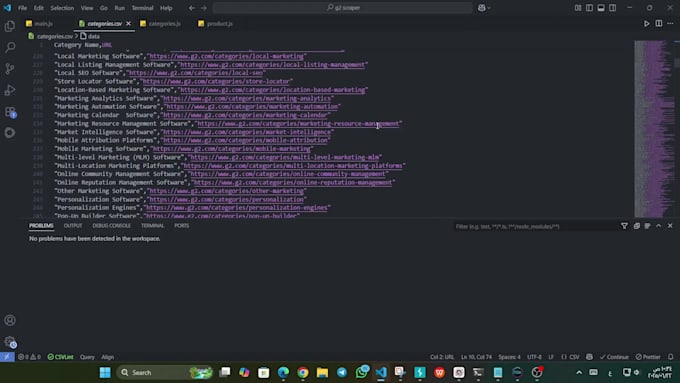Select the TERMINAL panel tab
680x383 pixels.
pyautogui.click(x=153, y=226)
